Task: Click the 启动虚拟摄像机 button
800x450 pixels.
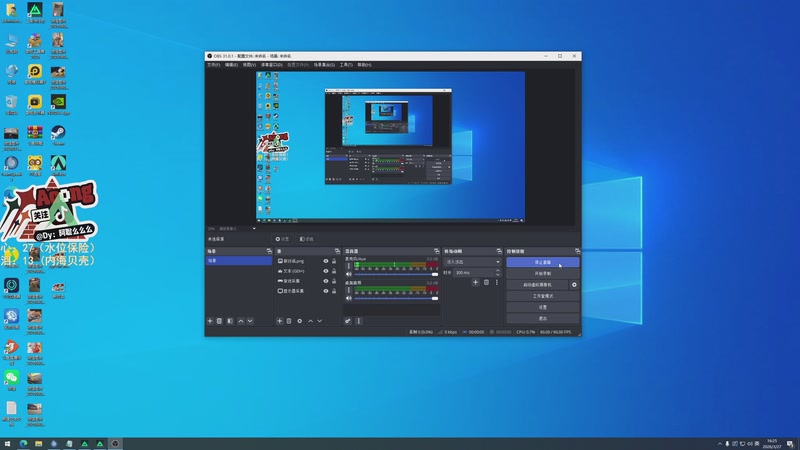Action: [x=537, y=285]
